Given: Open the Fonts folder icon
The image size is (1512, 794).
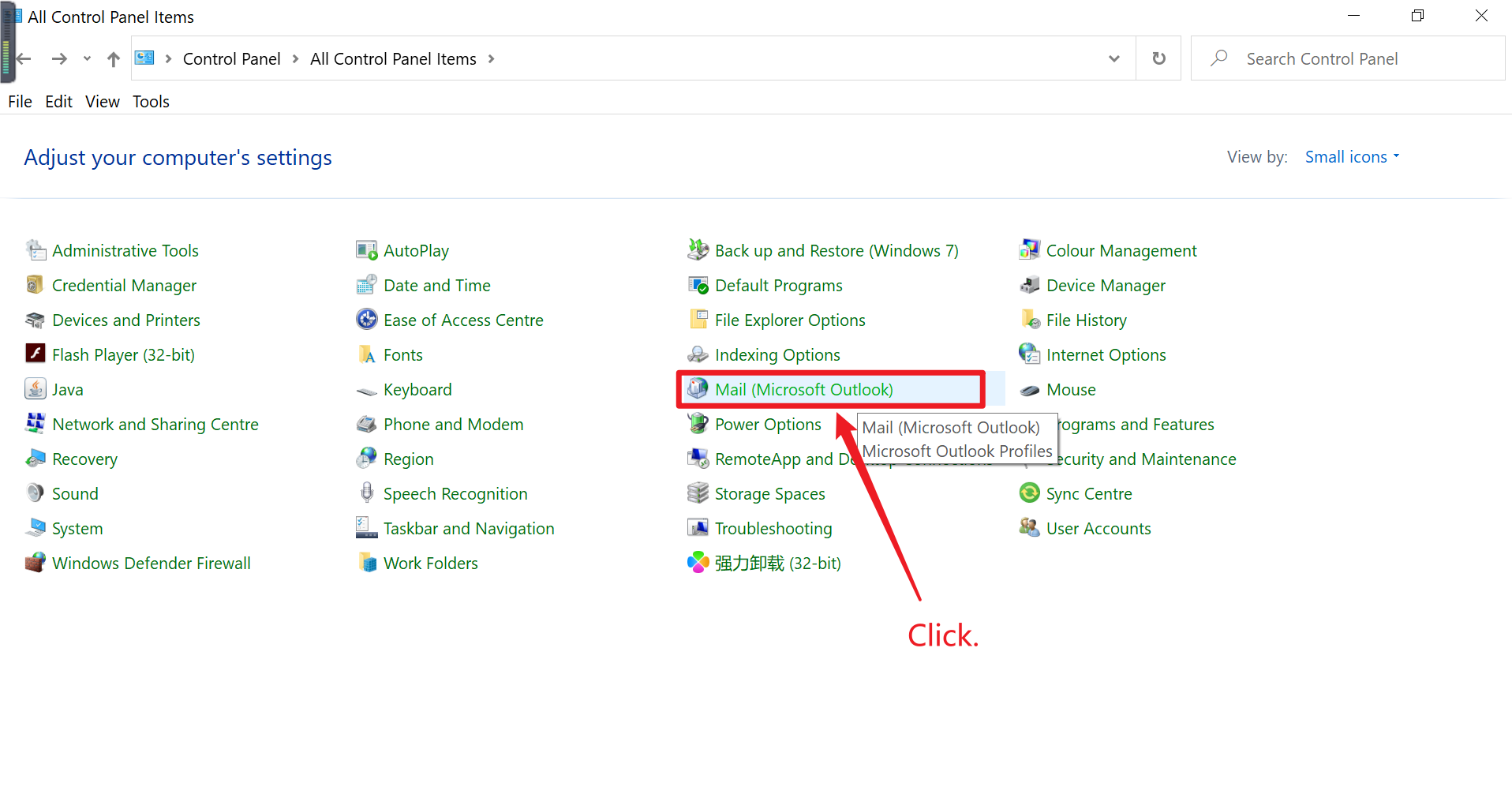Looking at the screenshot, I should pyautogui.click(x=367, y=354).
